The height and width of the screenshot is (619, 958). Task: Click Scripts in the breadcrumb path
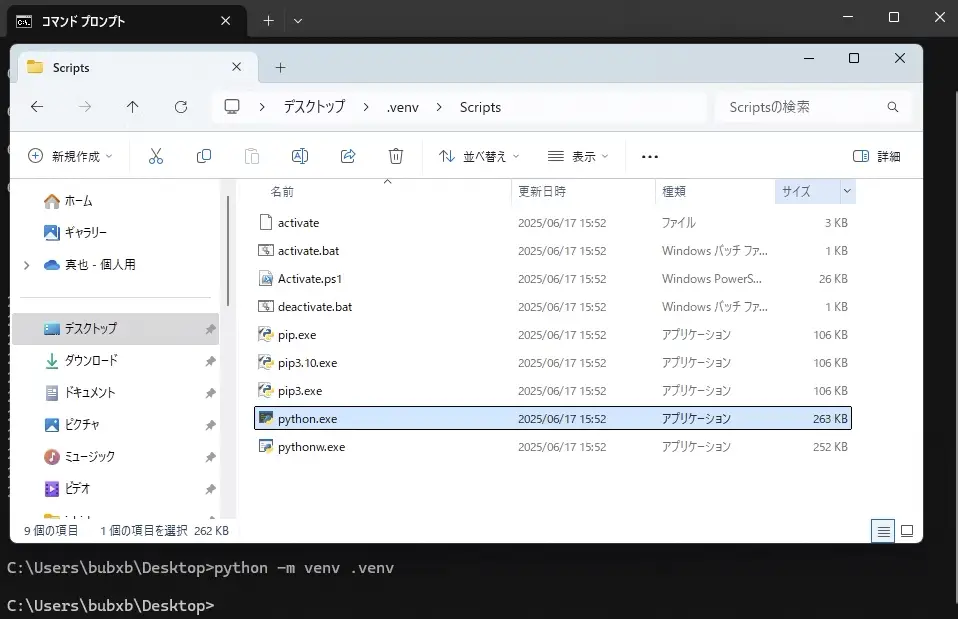click(x=480, y=107)
